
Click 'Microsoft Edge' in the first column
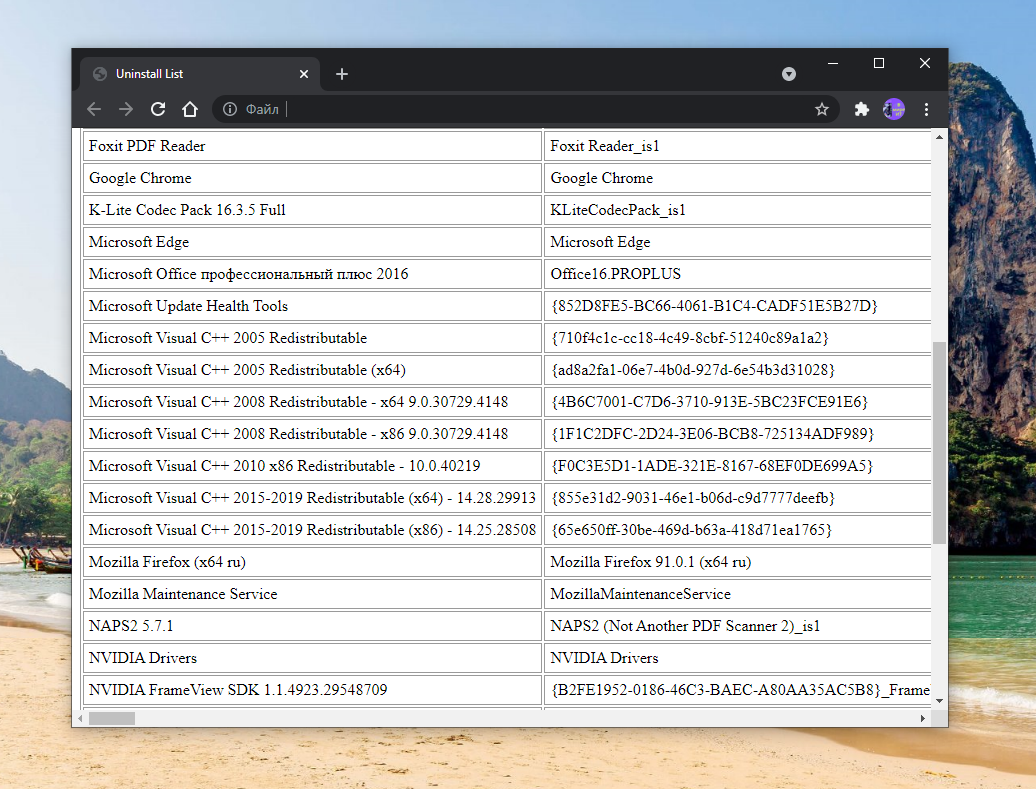[x=313, y=242]
